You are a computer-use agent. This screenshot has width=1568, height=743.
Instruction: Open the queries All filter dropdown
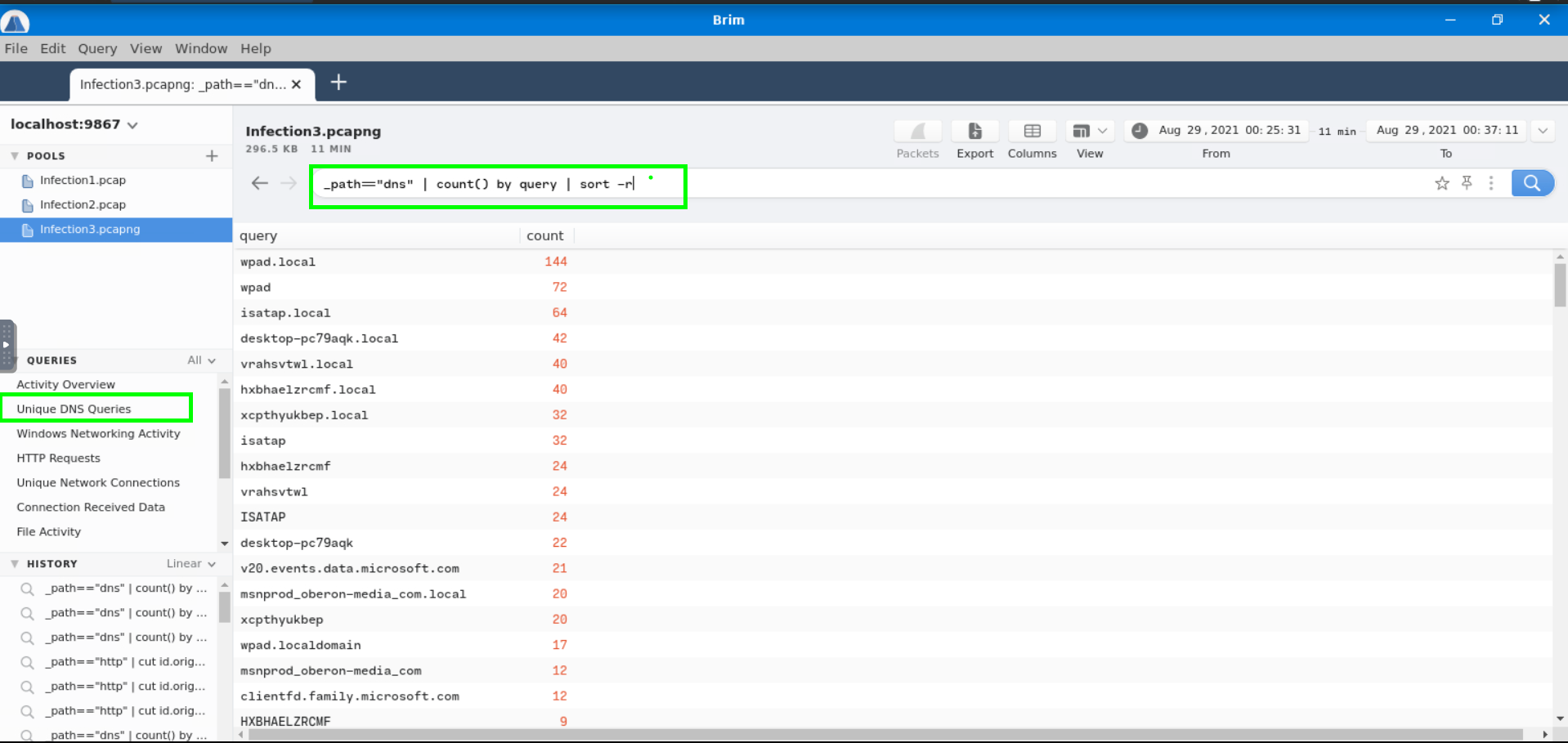201,360
